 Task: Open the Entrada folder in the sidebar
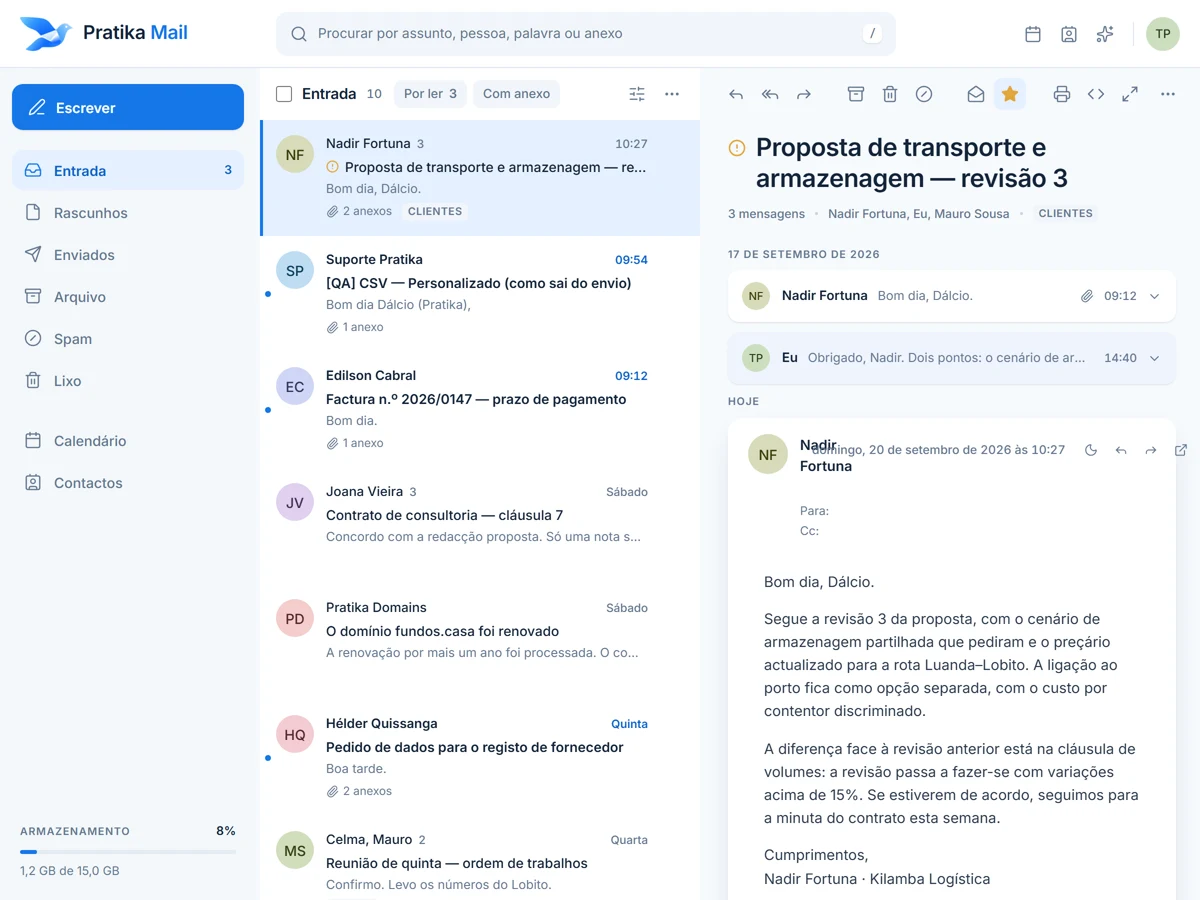pos(128,171)
